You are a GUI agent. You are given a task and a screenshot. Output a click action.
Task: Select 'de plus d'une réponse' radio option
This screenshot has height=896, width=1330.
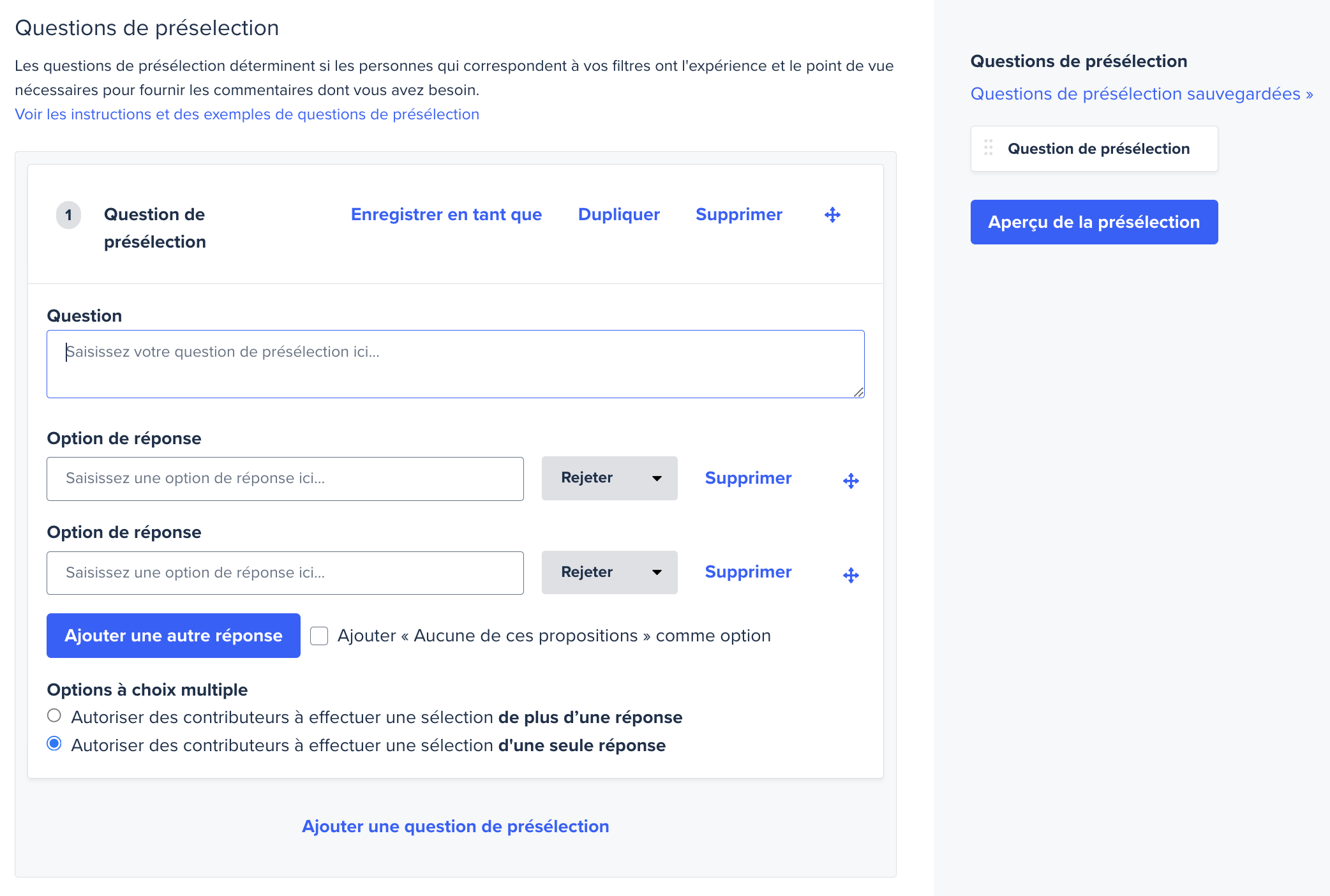tap(54, 716)
